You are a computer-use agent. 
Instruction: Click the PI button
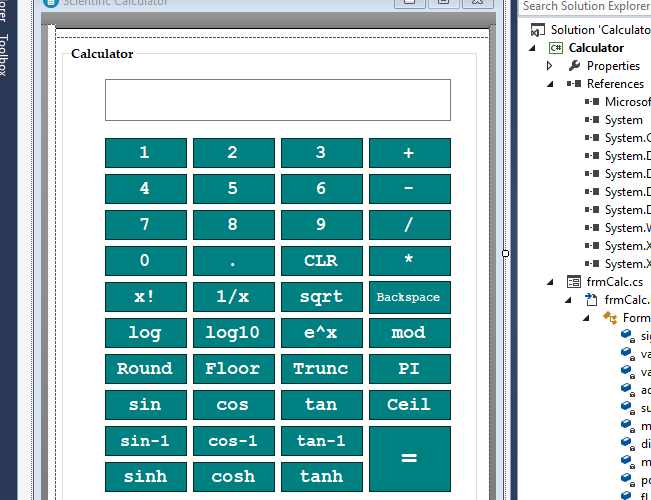(x=410, y=369)
